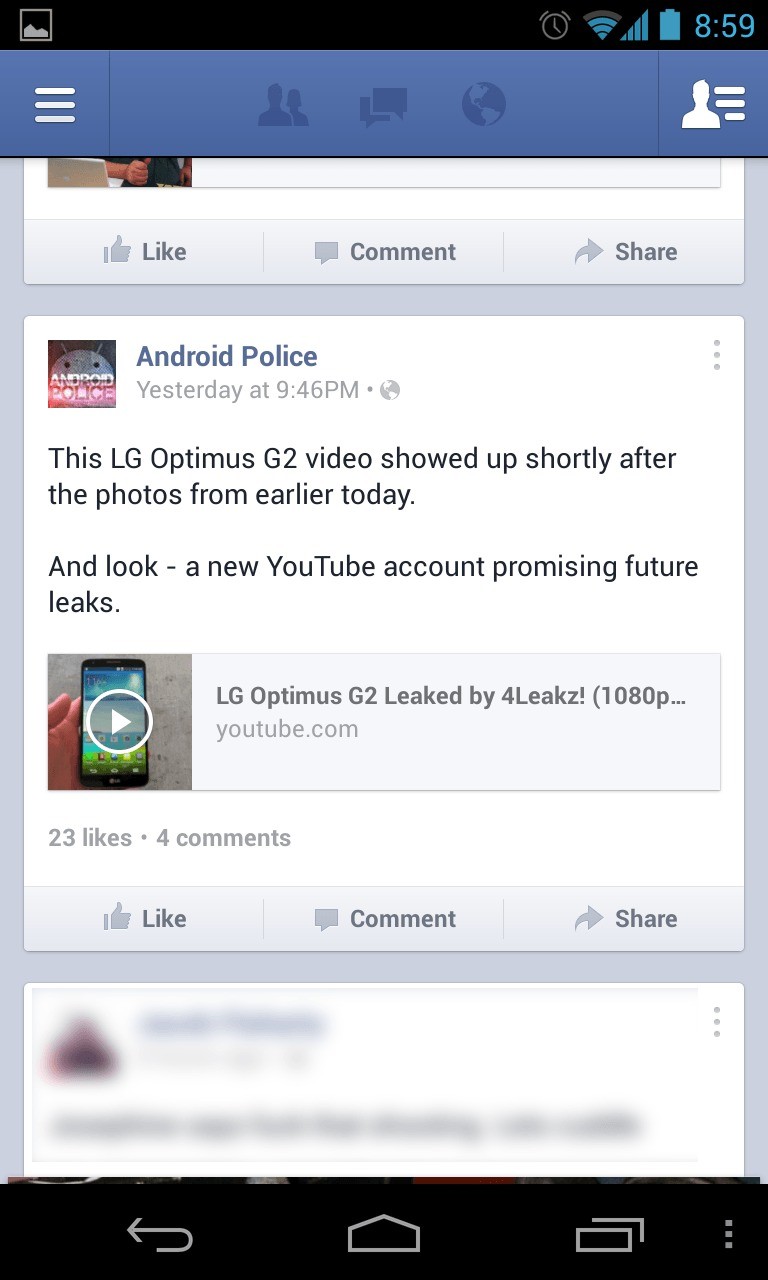
Task: Tap the Android back navigation button
Action: pyautogui.click(x=160, y=1236)
